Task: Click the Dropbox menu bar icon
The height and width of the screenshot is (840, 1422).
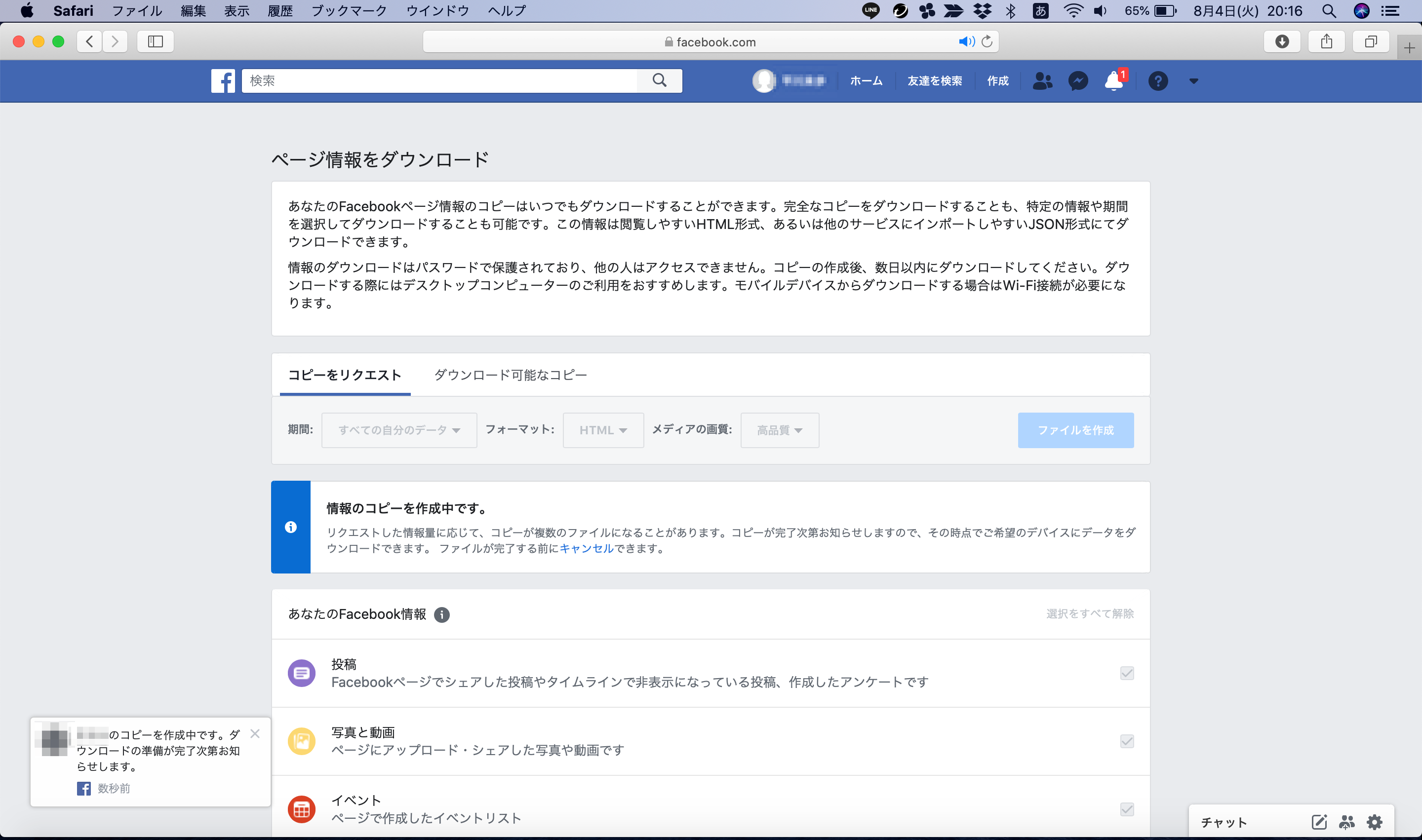Action: 983,11
